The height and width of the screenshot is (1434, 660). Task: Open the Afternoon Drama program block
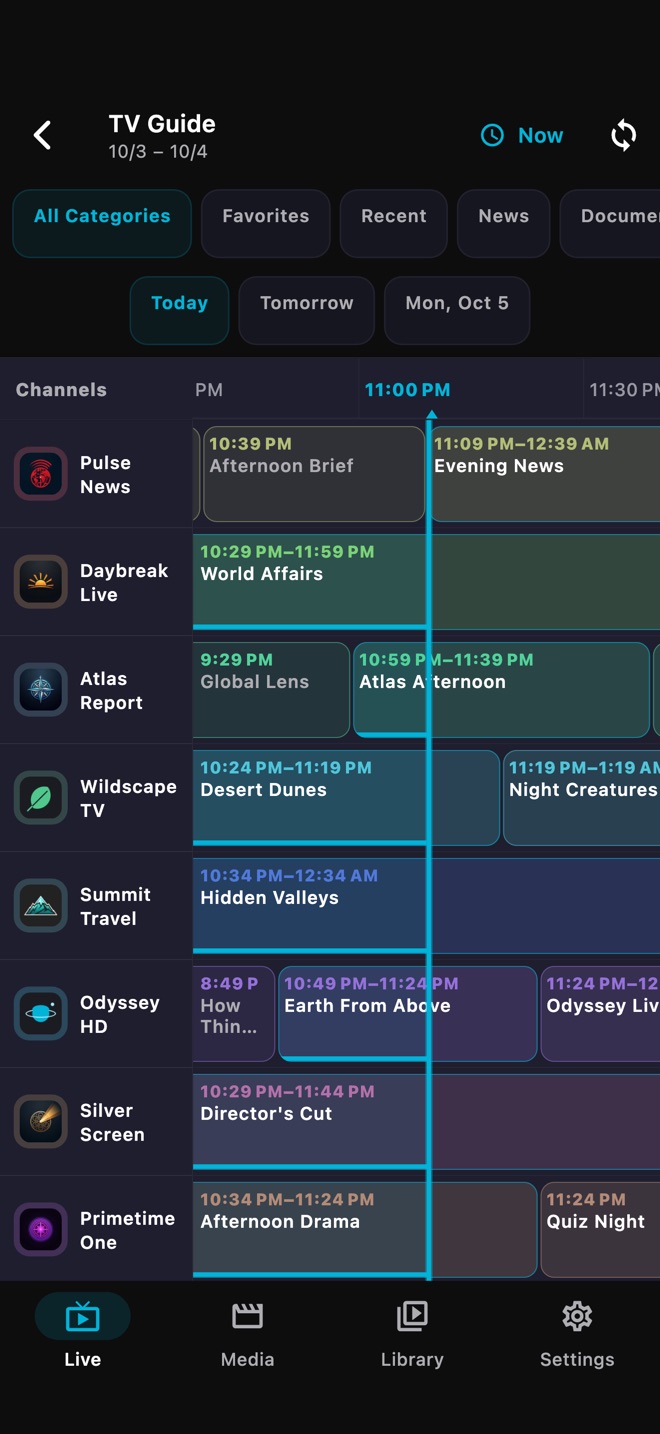pyautogui.click(x=364, y=1230)
